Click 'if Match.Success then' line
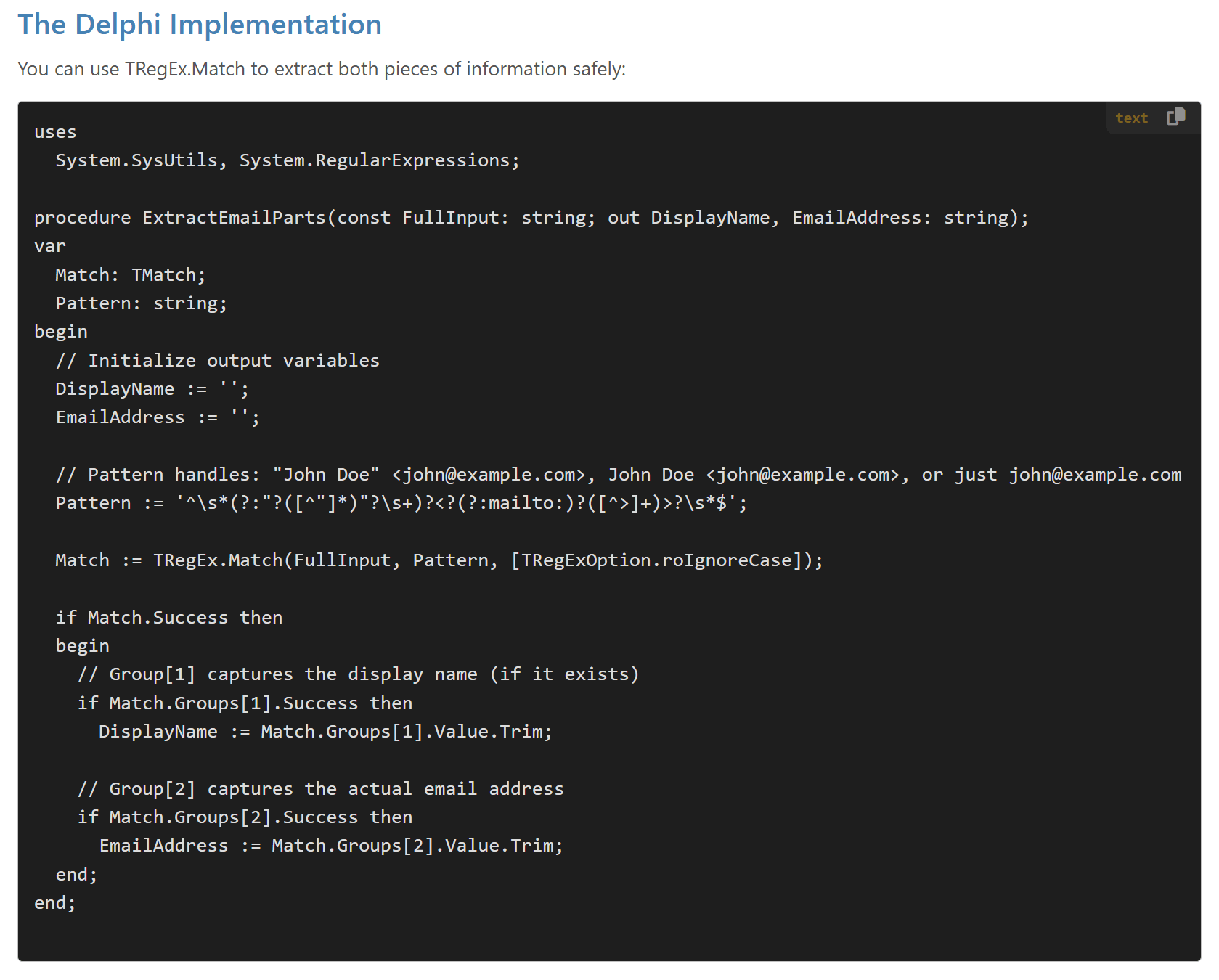The height and width of the screenshot is (980, 1219). pos(169,618)
